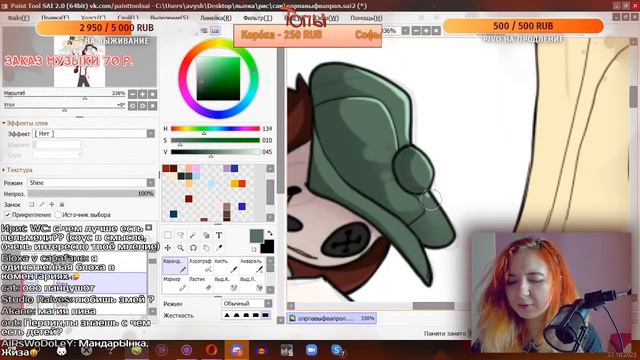Reset the Угол rotation angle

152,106
